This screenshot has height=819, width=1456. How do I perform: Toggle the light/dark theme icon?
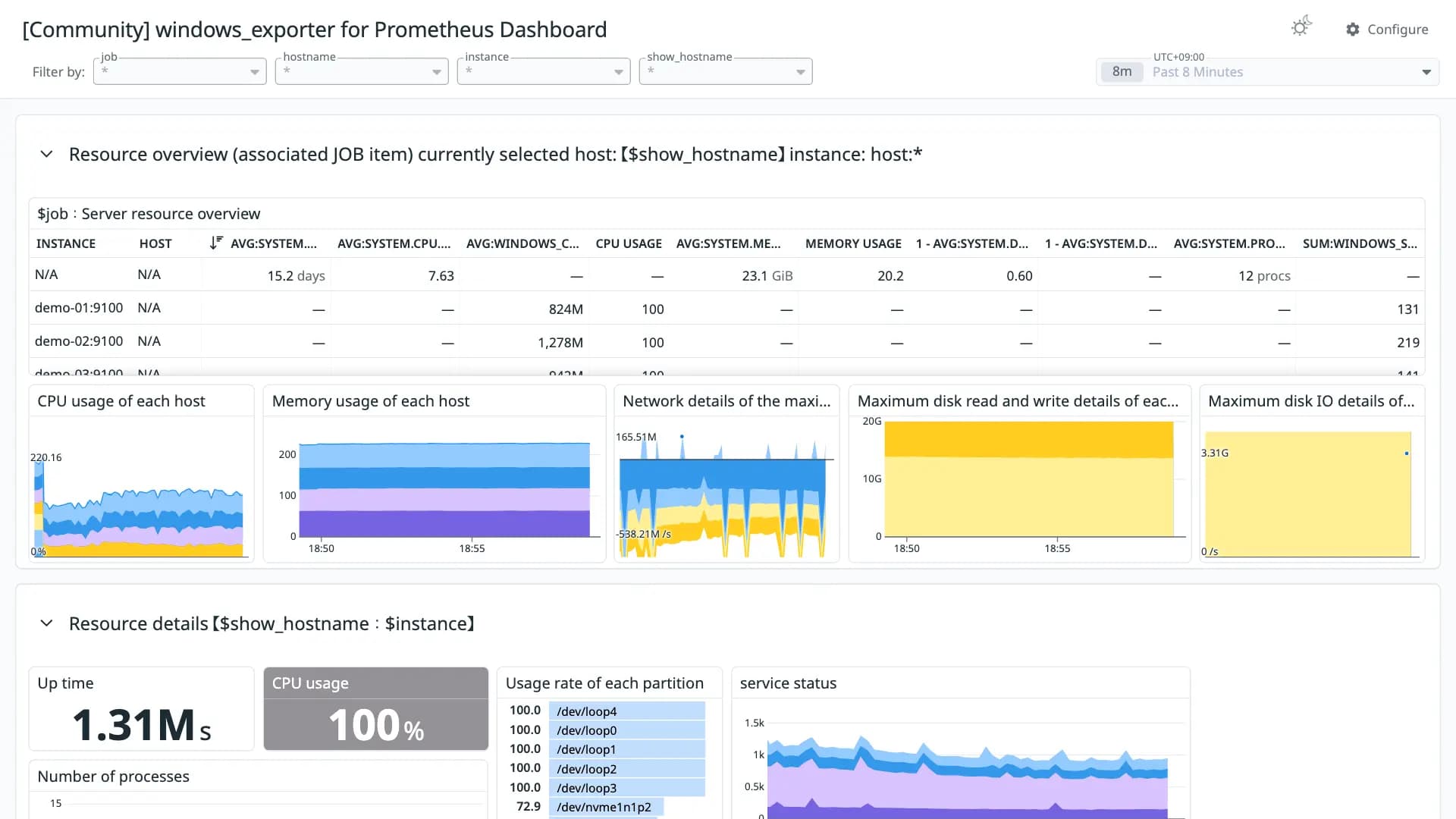(x=1301, y=27)
